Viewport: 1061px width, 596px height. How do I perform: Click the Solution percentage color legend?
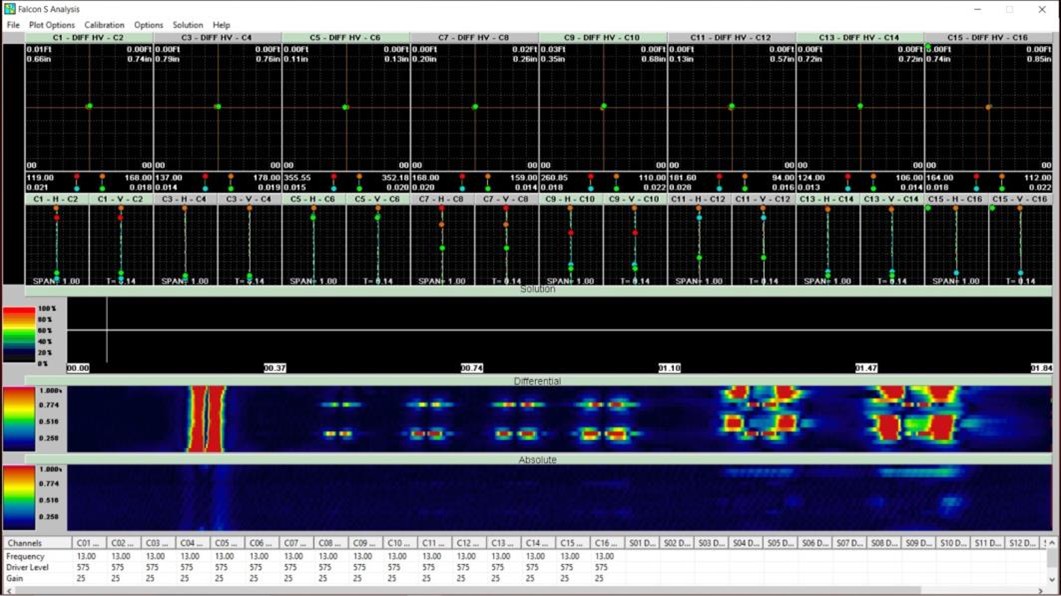(x=19, y=335)
